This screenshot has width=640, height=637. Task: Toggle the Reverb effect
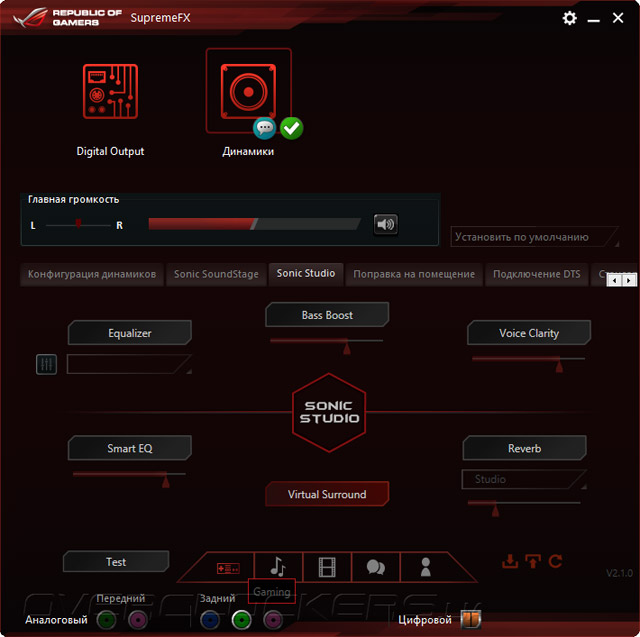(524, 448)
